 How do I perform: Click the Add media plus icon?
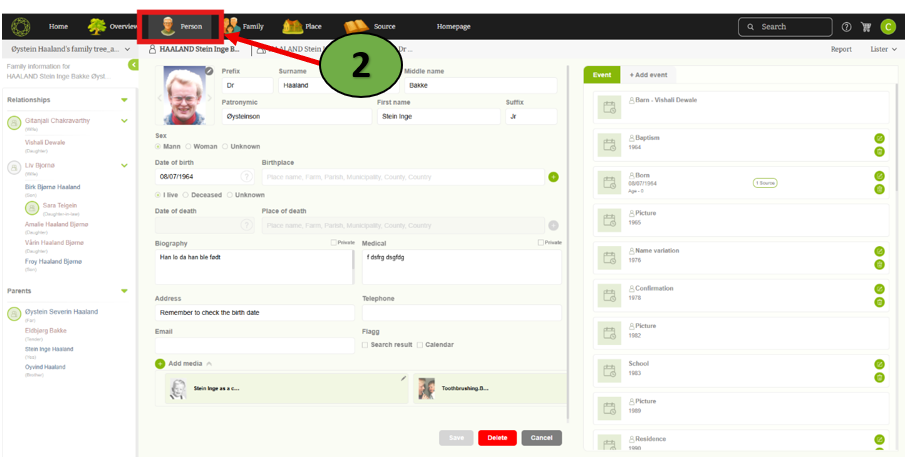[x=160, y=364]
